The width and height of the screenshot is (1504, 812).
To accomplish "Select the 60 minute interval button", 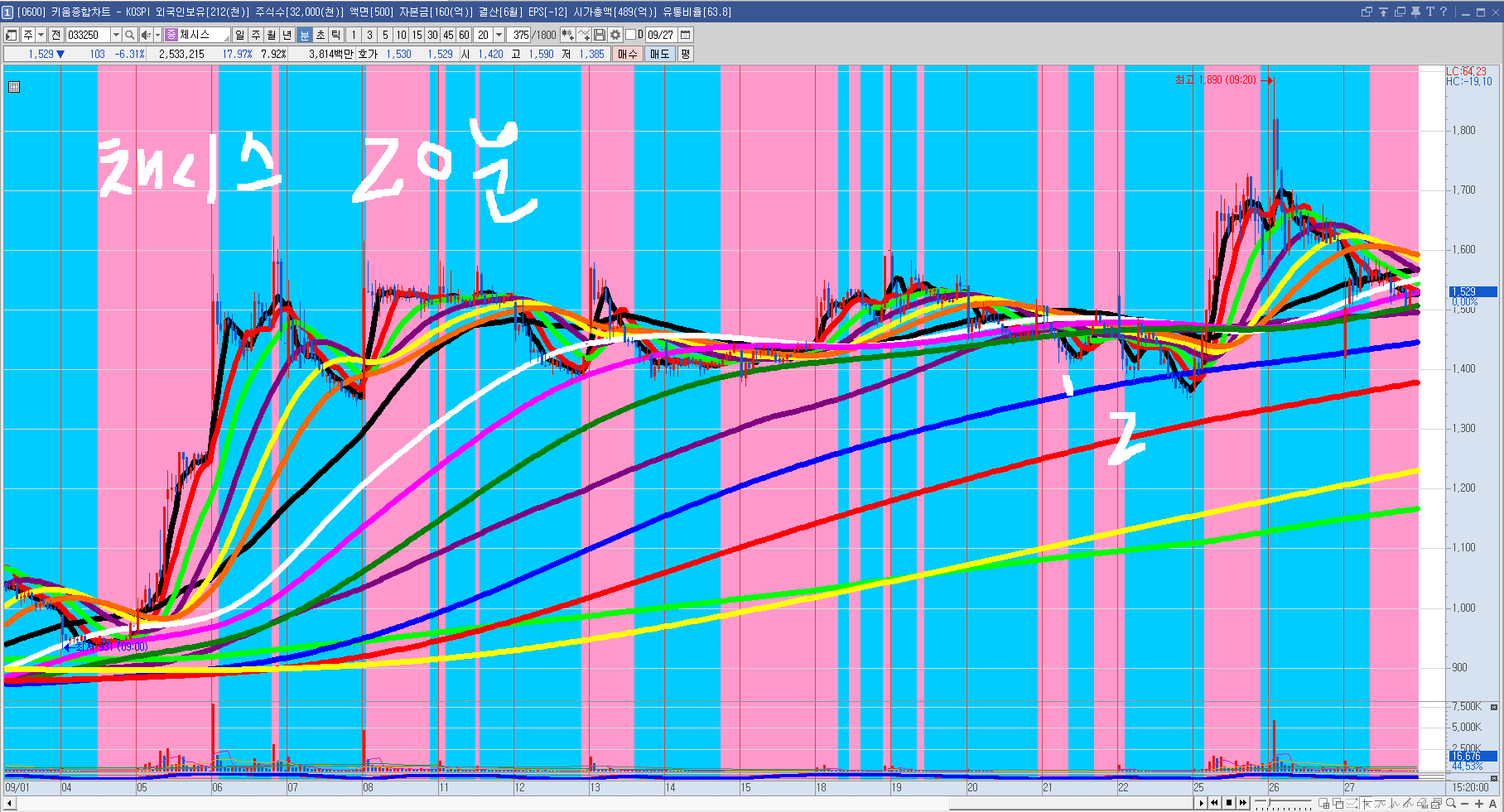I will click(464, 35).
